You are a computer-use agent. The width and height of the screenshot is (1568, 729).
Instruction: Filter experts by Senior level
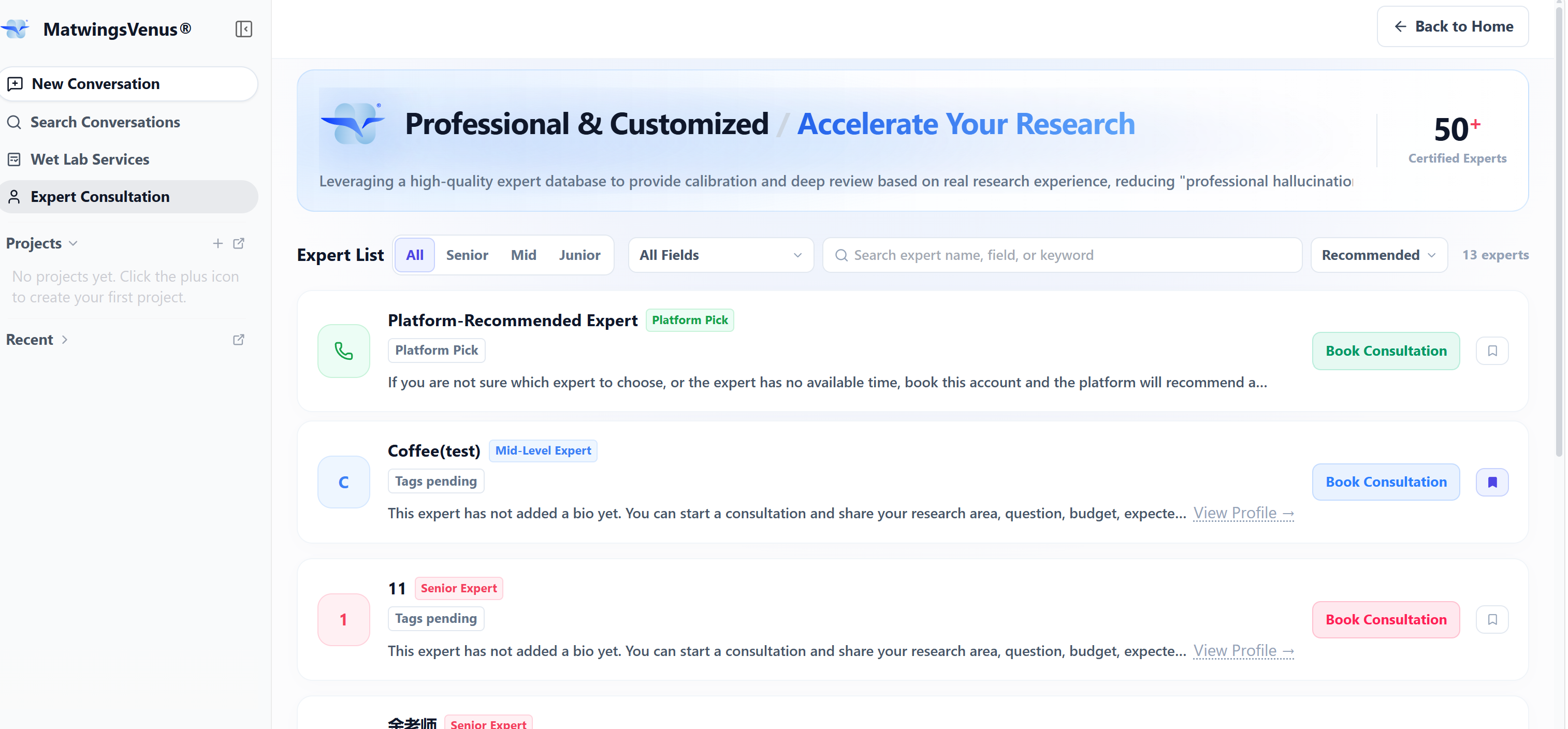pos(467,255)
